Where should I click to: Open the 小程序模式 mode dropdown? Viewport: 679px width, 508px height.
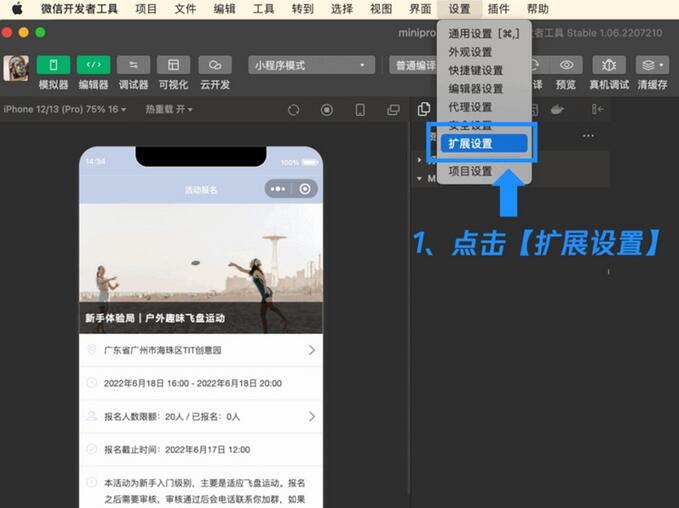311,65
